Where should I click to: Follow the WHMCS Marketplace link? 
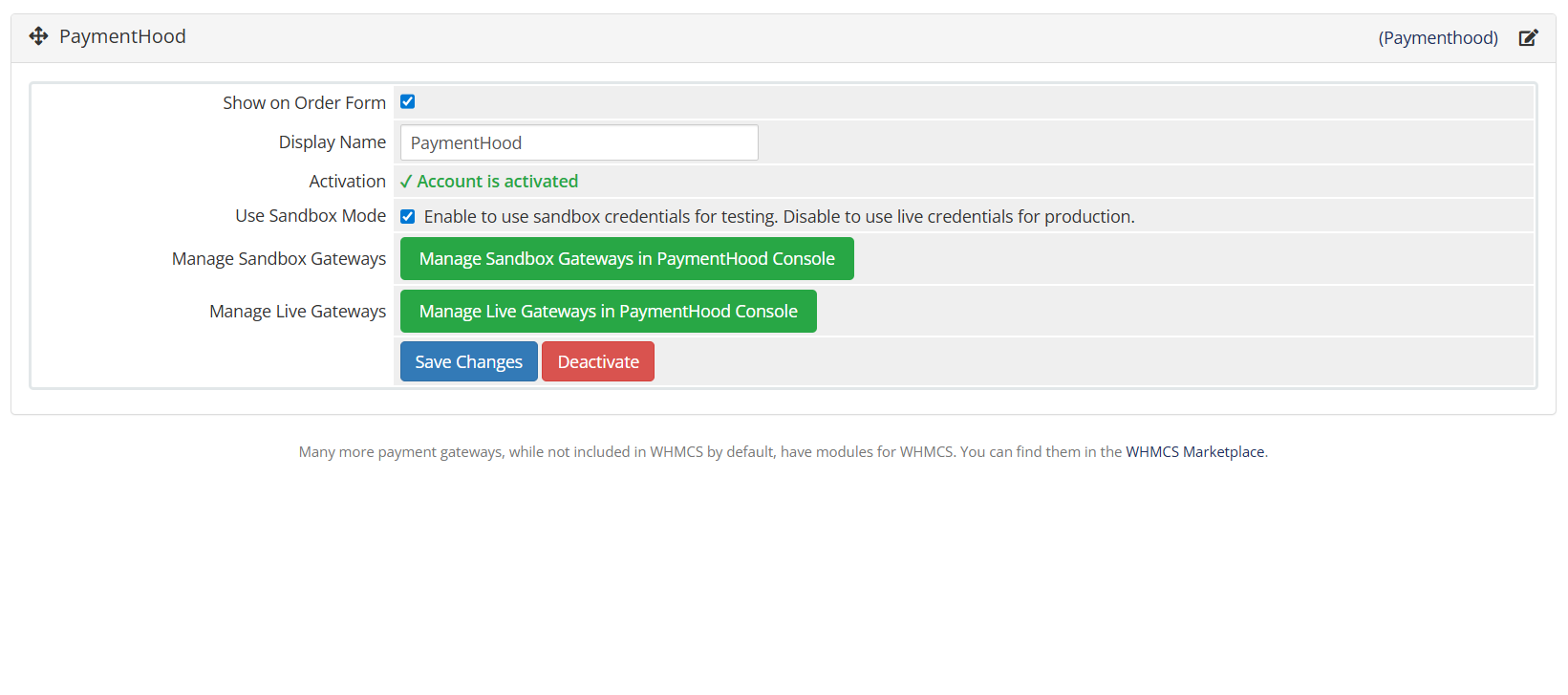(x=1194, y=452)
